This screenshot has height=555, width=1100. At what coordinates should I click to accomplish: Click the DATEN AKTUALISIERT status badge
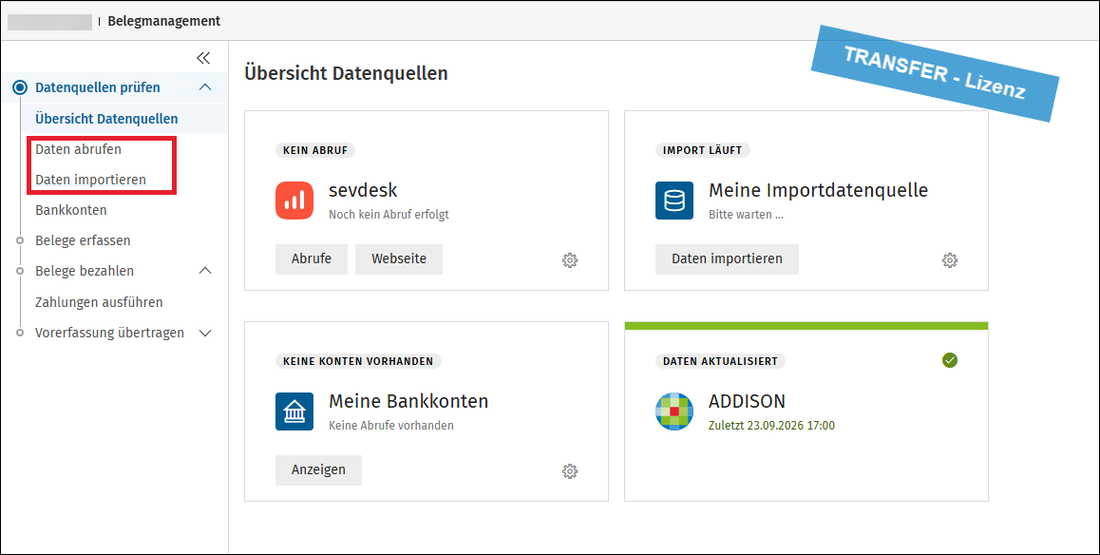pos(720,361)
